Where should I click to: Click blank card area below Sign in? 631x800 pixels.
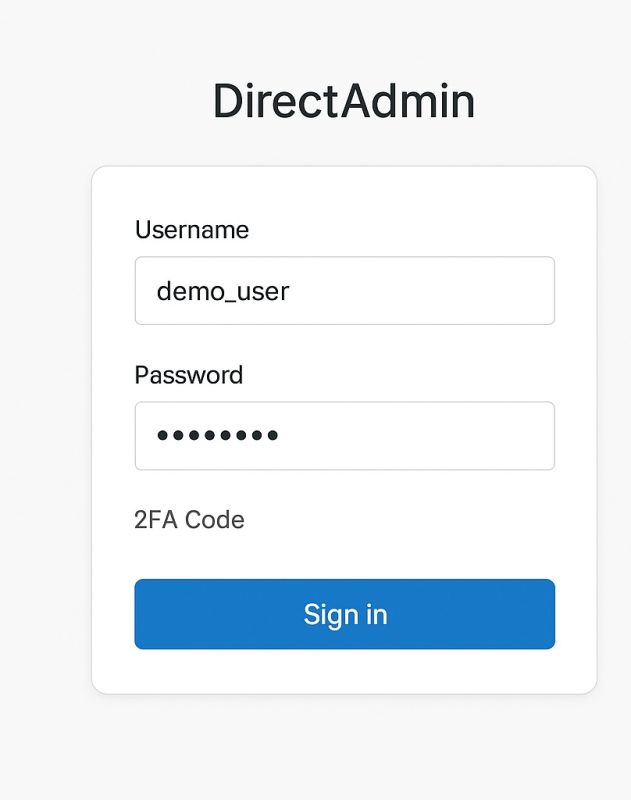[344, 671]
